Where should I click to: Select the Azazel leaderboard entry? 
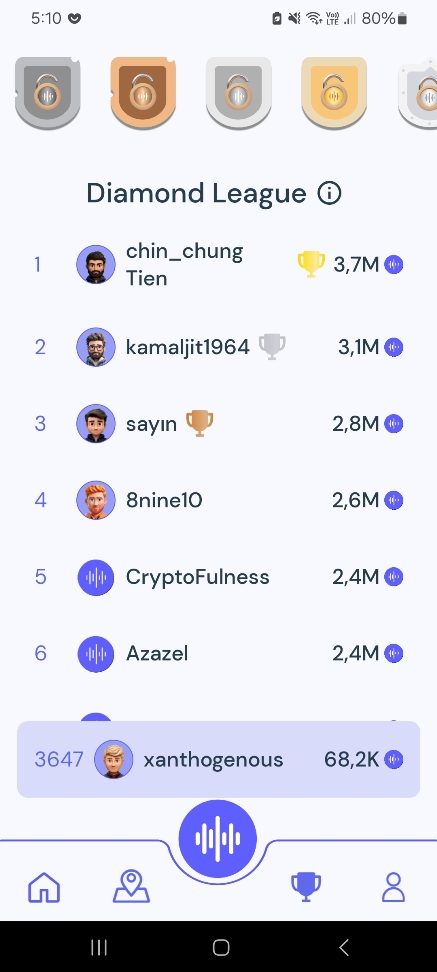click(x=218, y=653)
